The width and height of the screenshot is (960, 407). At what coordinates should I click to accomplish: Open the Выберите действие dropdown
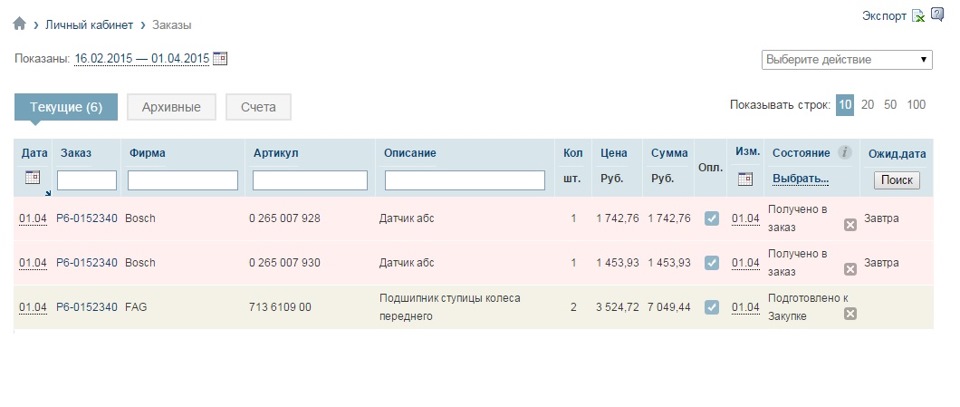(x=847, y=60)
